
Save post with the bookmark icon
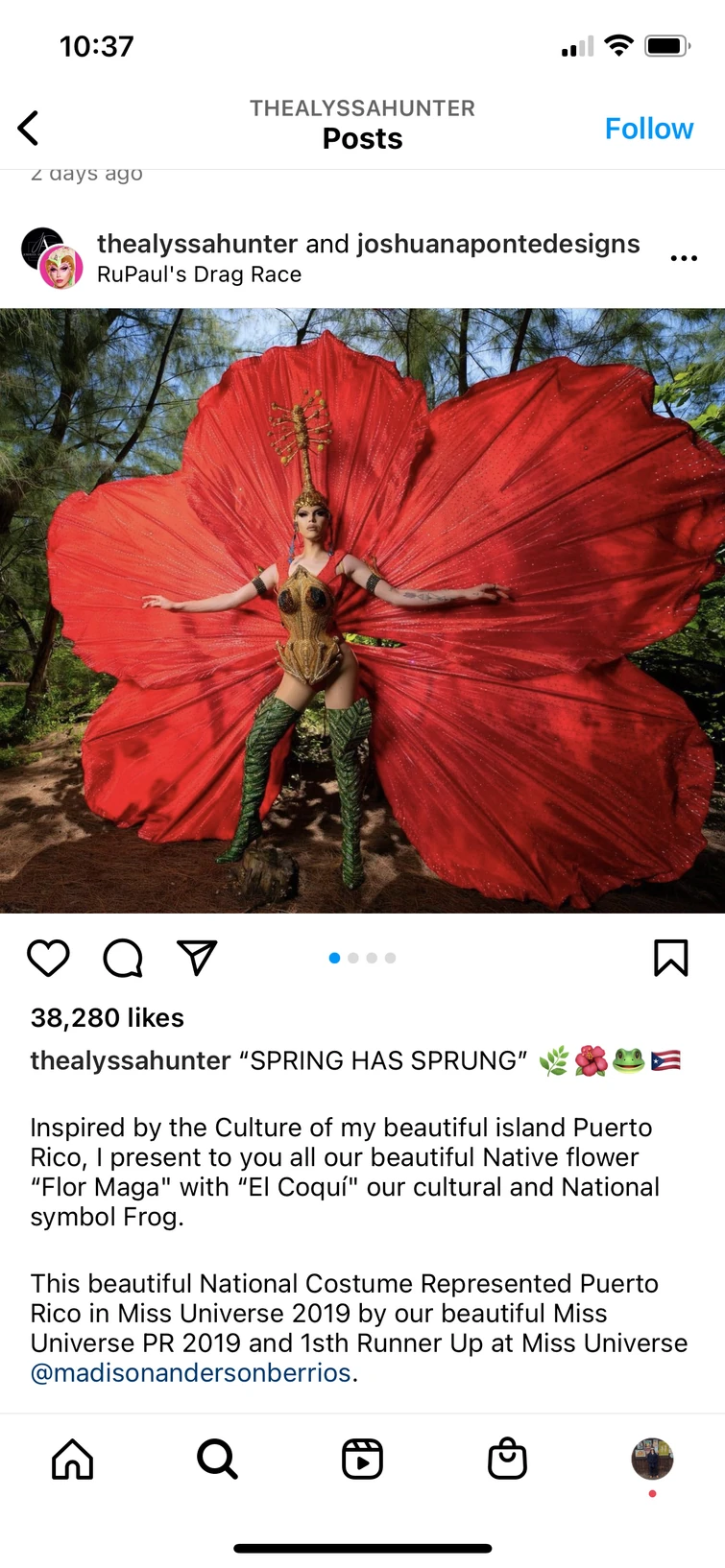click(x=670, y=958)
